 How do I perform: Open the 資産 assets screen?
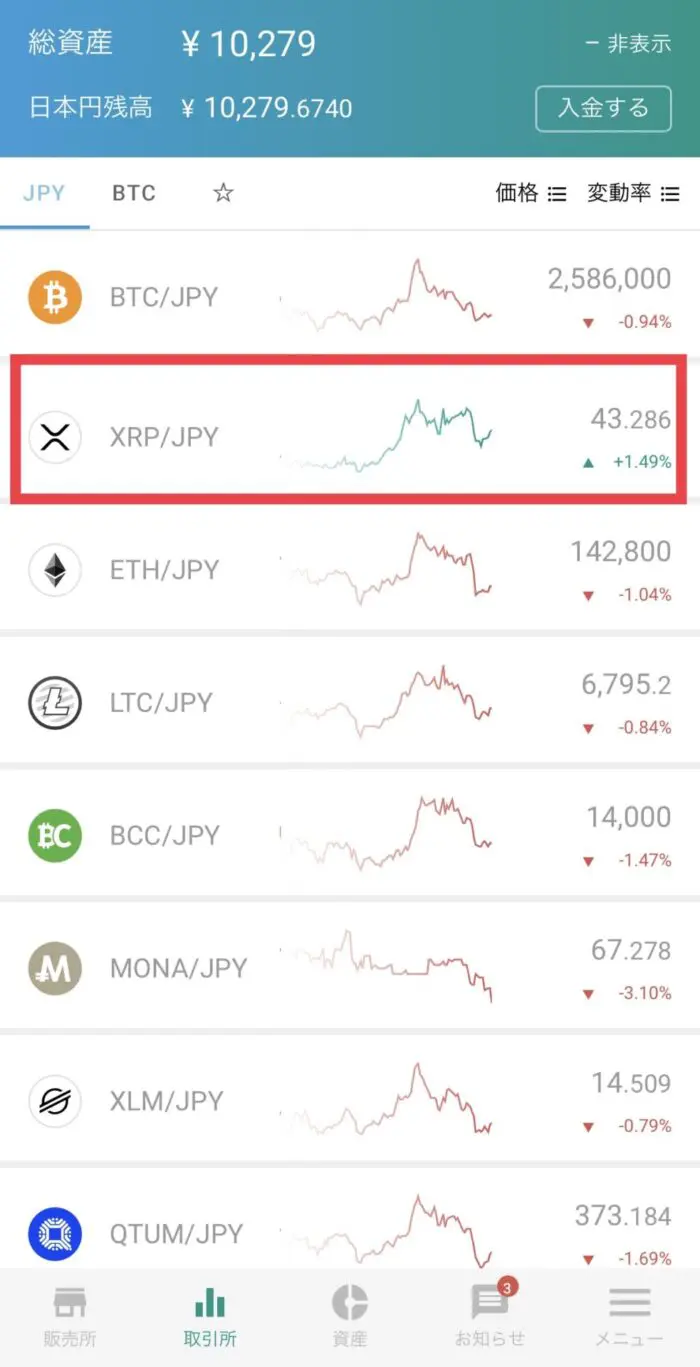pyautogui.click(x=348, y=1315)
